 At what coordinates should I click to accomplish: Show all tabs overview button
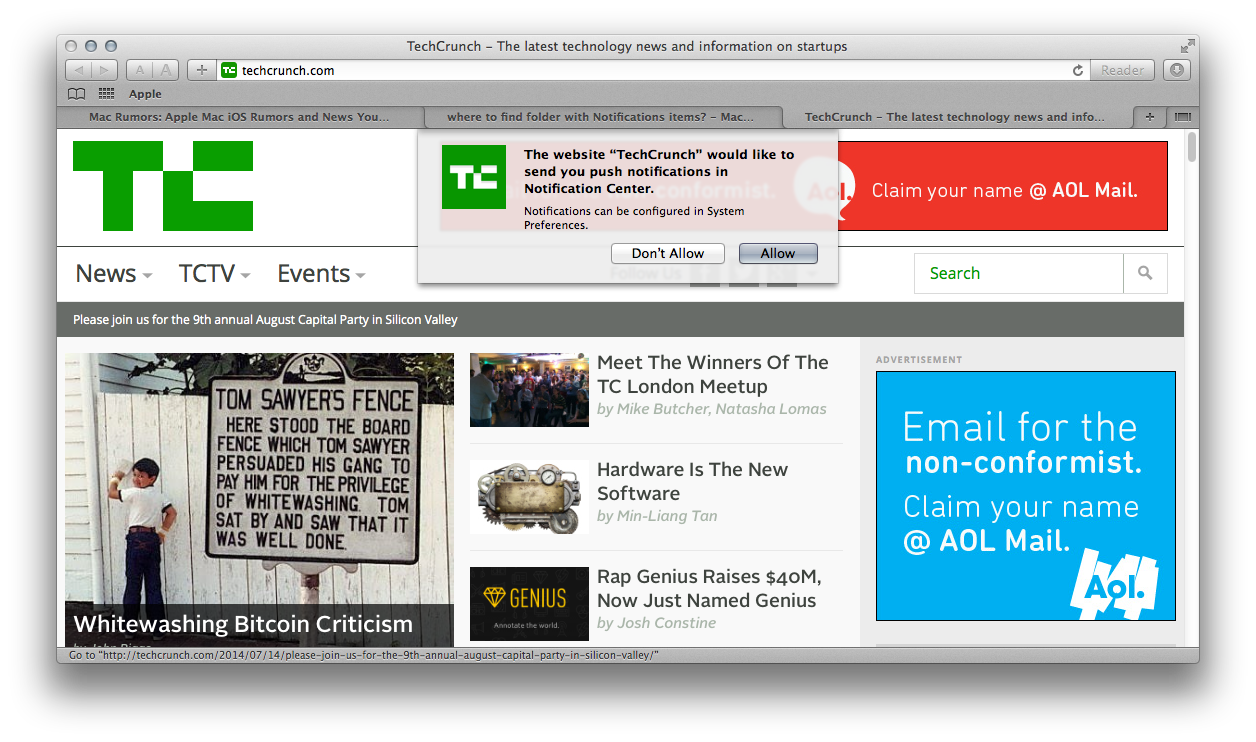(x=1183, y=117)
